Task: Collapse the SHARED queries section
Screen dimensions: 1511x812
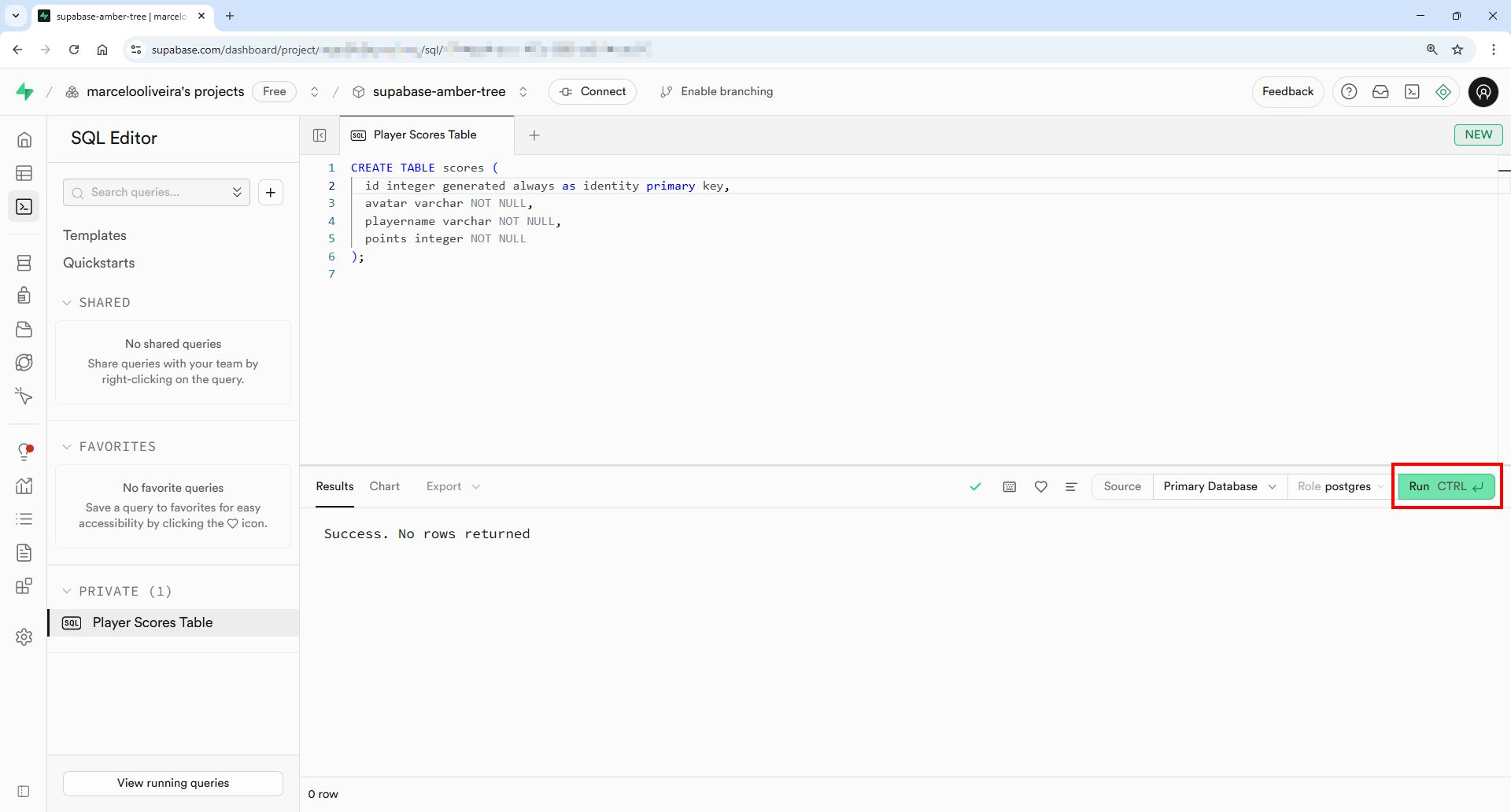Action: tap(97, 302)
